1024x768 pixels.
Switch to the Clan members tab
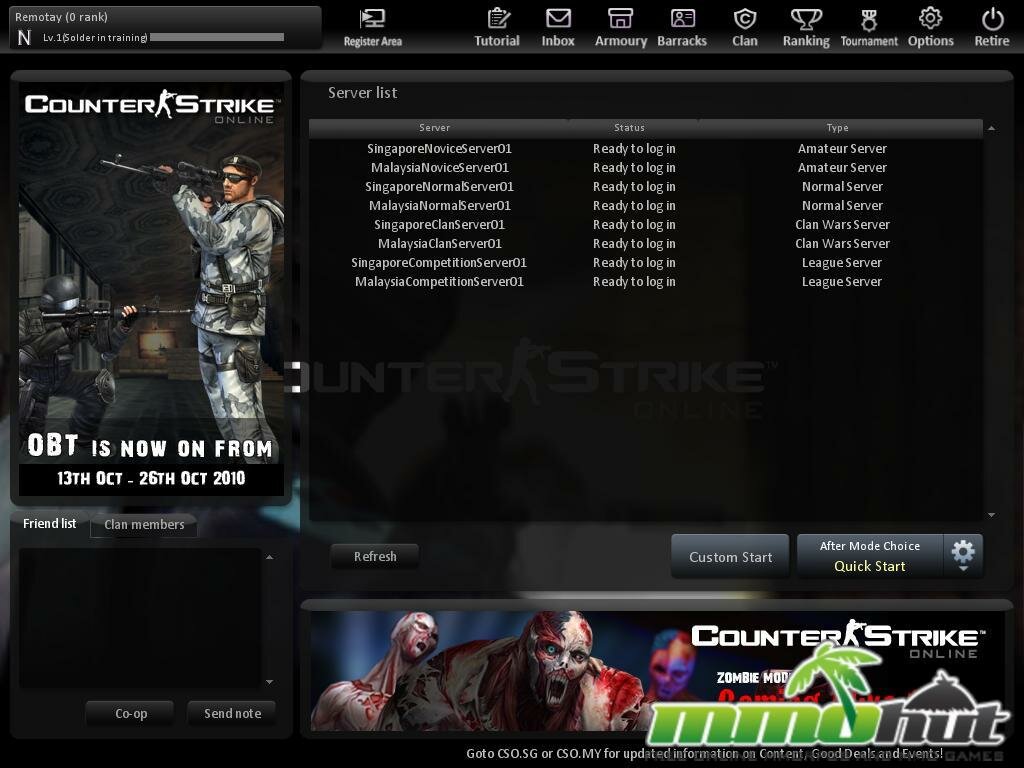coord(144,524)
